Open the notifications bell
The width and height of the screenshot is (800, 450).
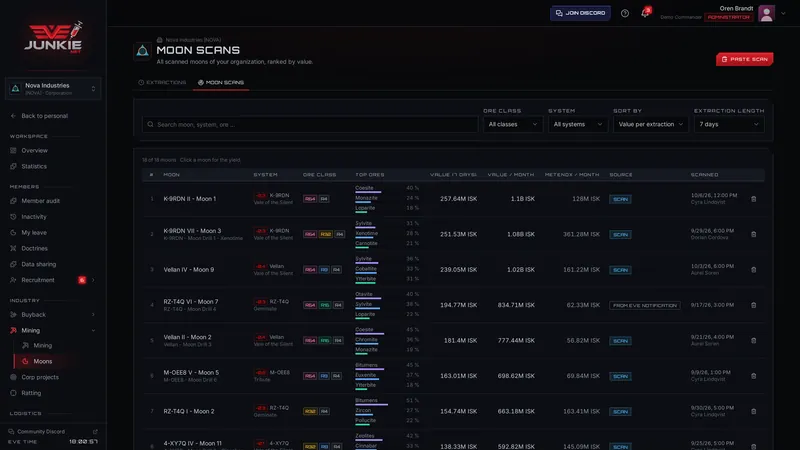pyautogui.click(x=645, y=13)
